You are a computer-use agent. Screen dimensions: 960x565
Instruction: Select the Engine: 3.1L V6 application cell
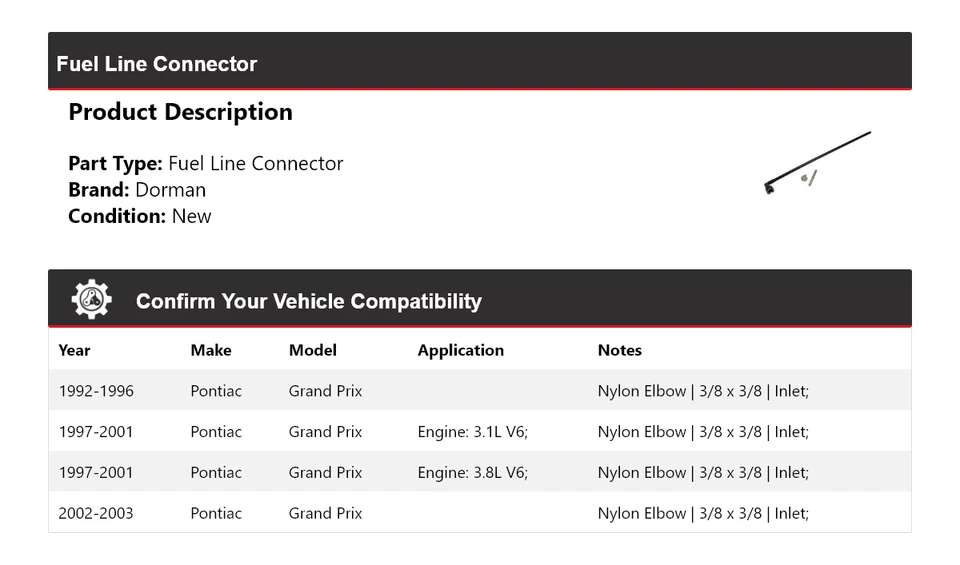click(472, 432)
